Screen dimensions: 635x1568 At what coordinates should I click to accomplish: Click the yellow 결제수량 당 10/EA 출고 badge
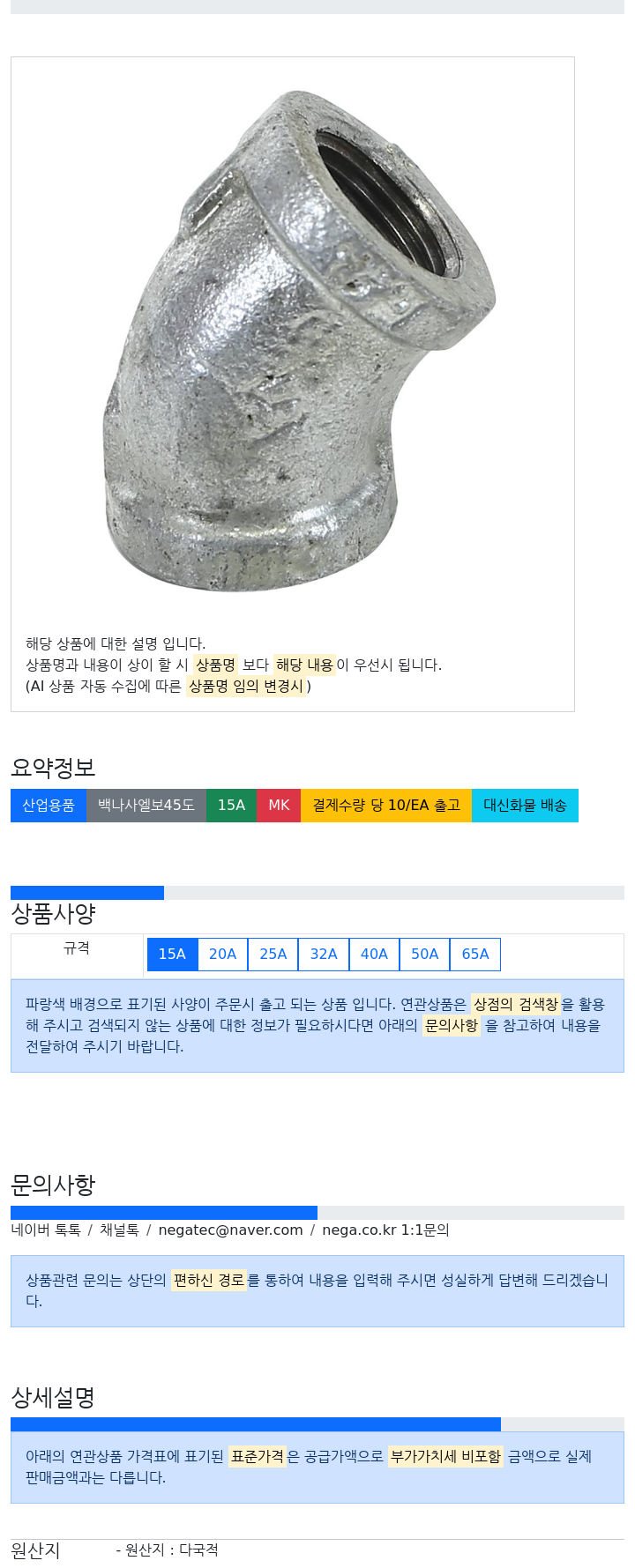pyautogui.click(x=387, y=806)
